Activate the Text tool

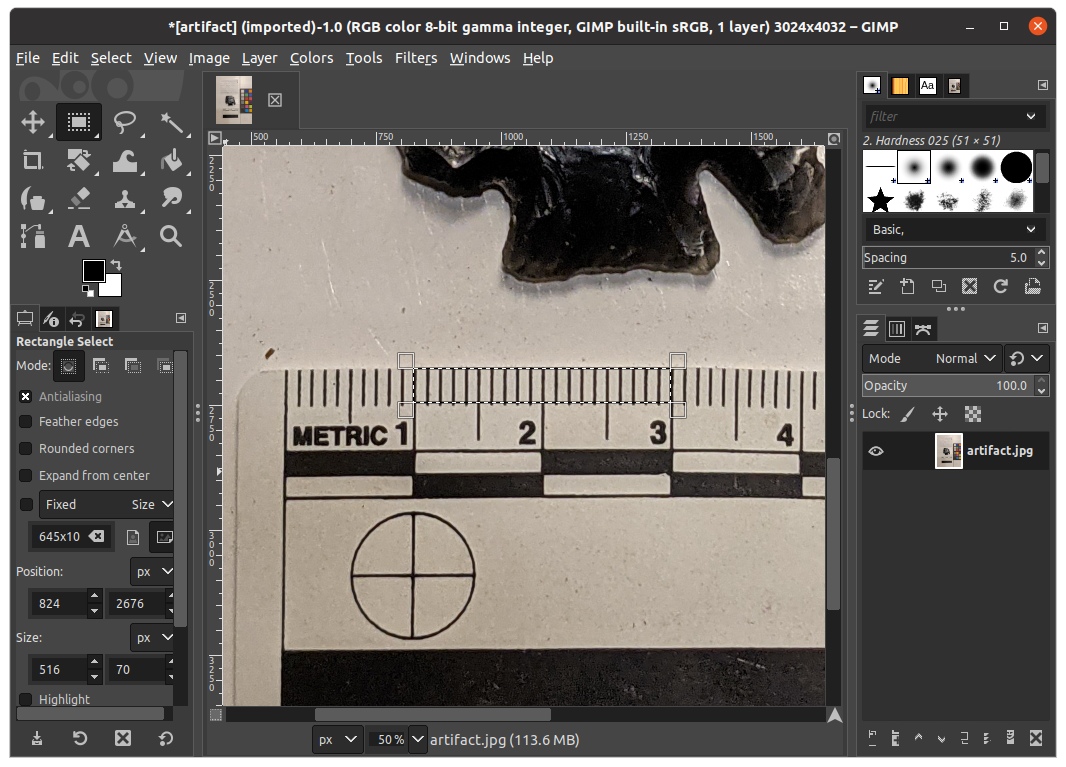(79, 237)
